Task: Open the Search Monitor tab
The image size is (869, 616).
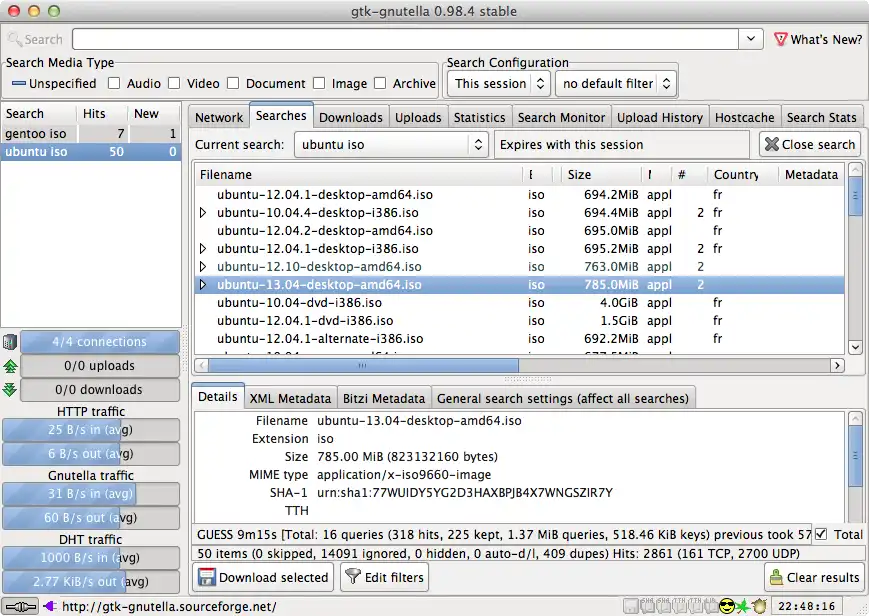Action: coord(561,118)
